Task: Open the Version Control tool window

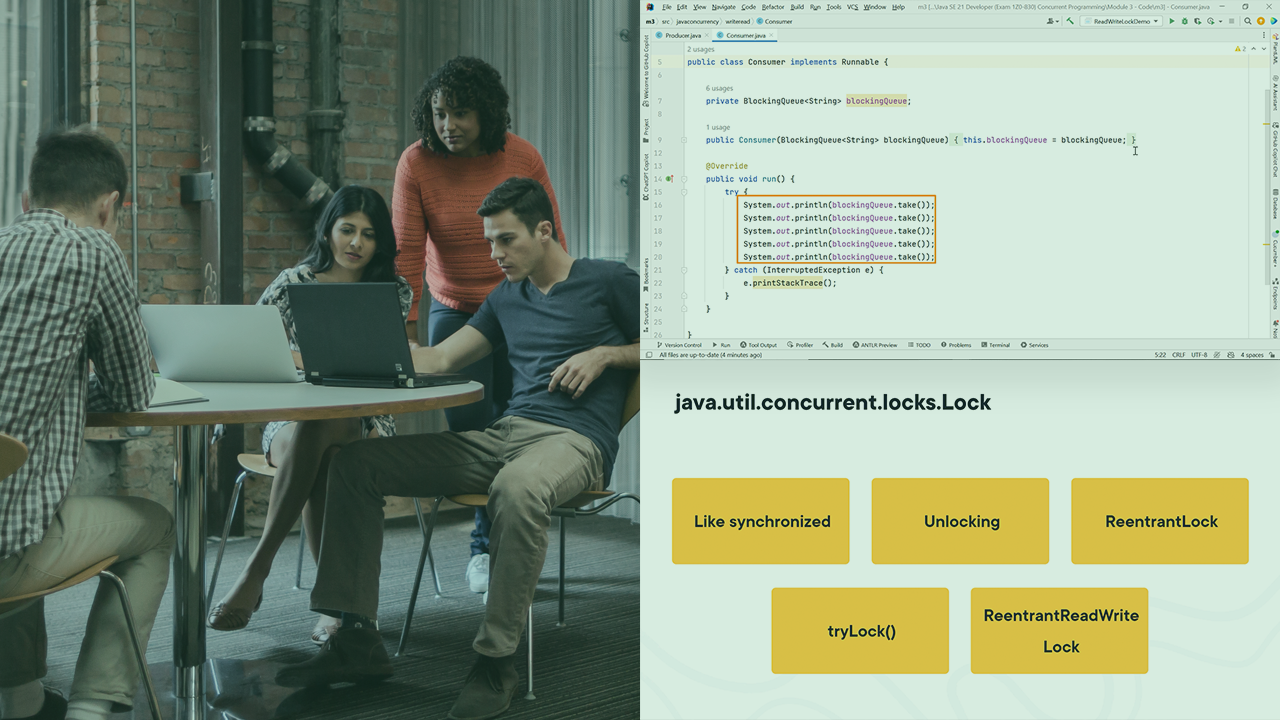Action: [x=679, y=345]
